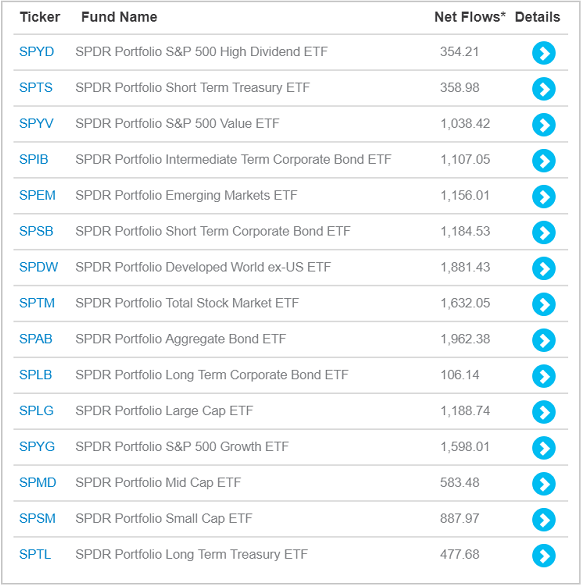Open details arrow for SPTS row
Image resolution: width=582 pixels, height=586 pixels.
[x=543, y=89]
